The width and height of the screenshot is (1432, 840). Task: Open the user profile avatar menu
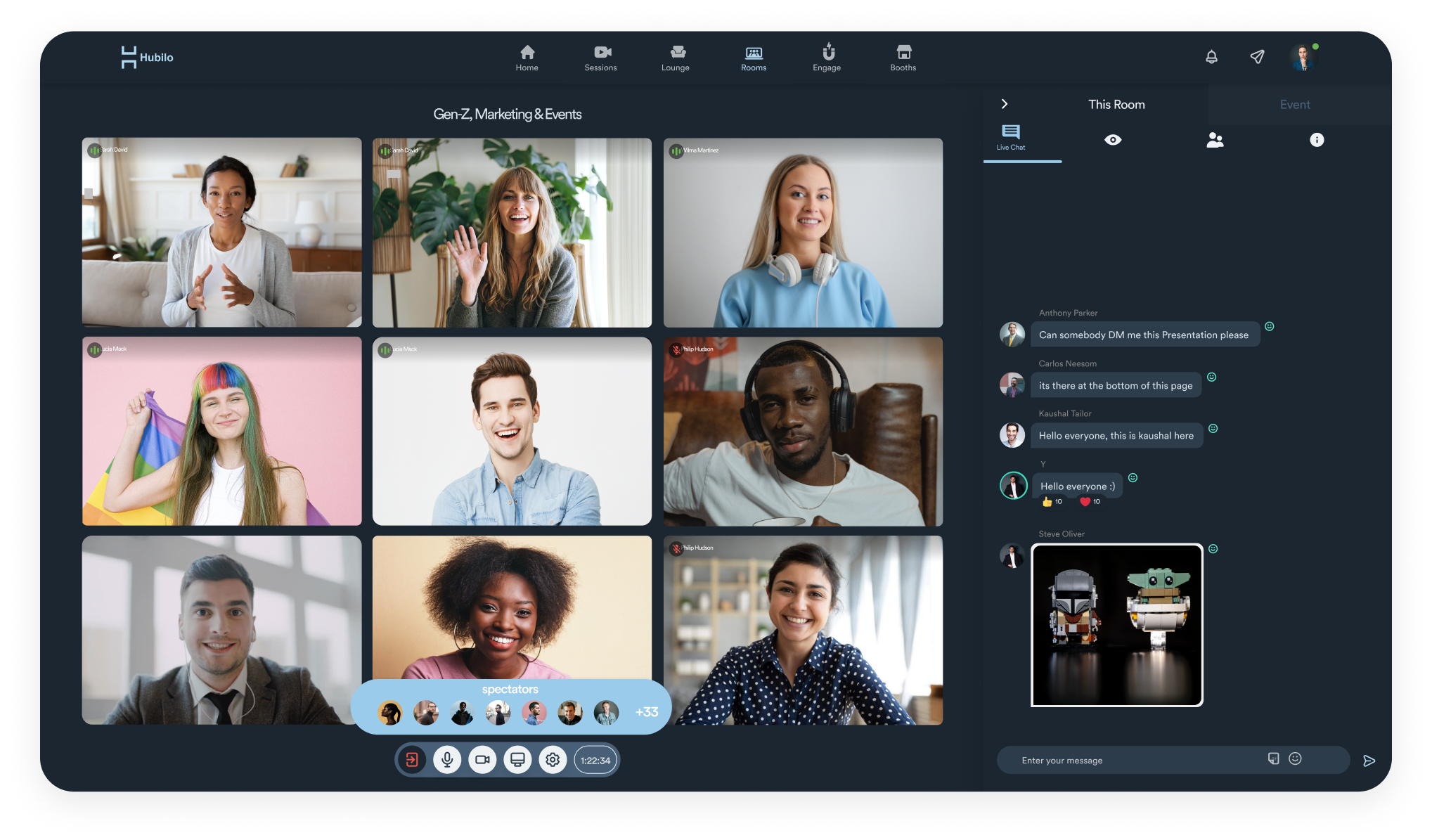pos(1303,58)
